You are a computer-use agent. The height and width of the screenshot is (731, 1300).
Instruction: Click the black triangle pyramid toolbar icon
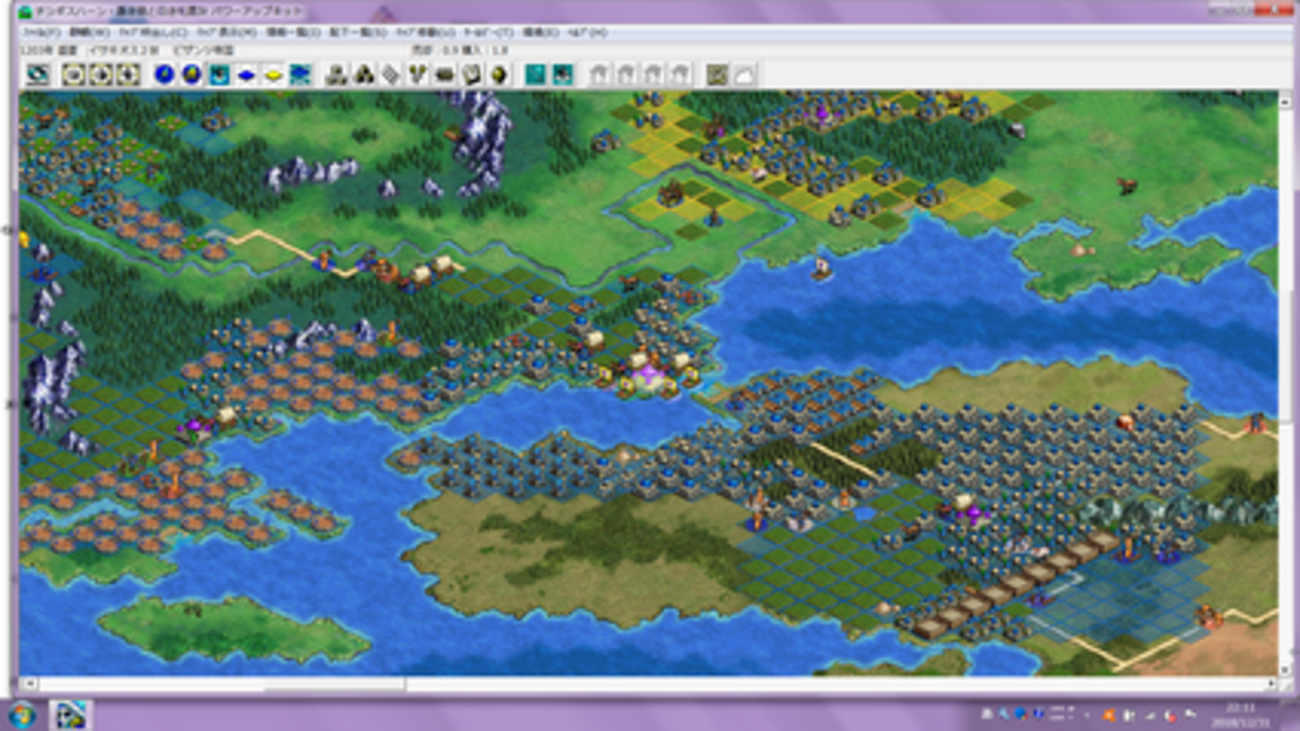[364, 74]
